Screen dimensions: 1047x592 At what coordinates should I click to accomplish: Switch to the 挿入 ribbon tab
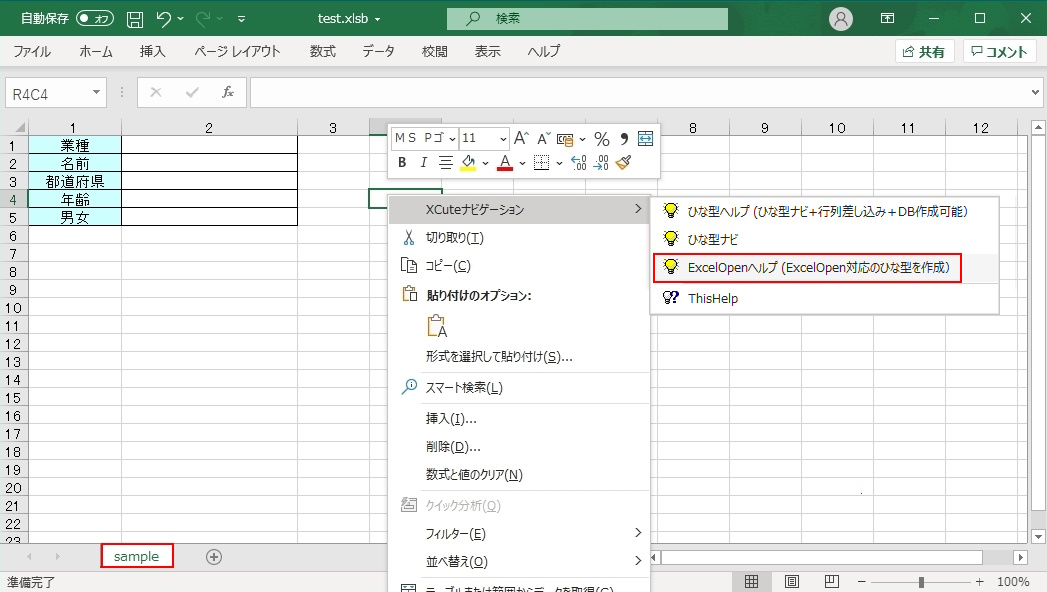(x=152, y=51)
